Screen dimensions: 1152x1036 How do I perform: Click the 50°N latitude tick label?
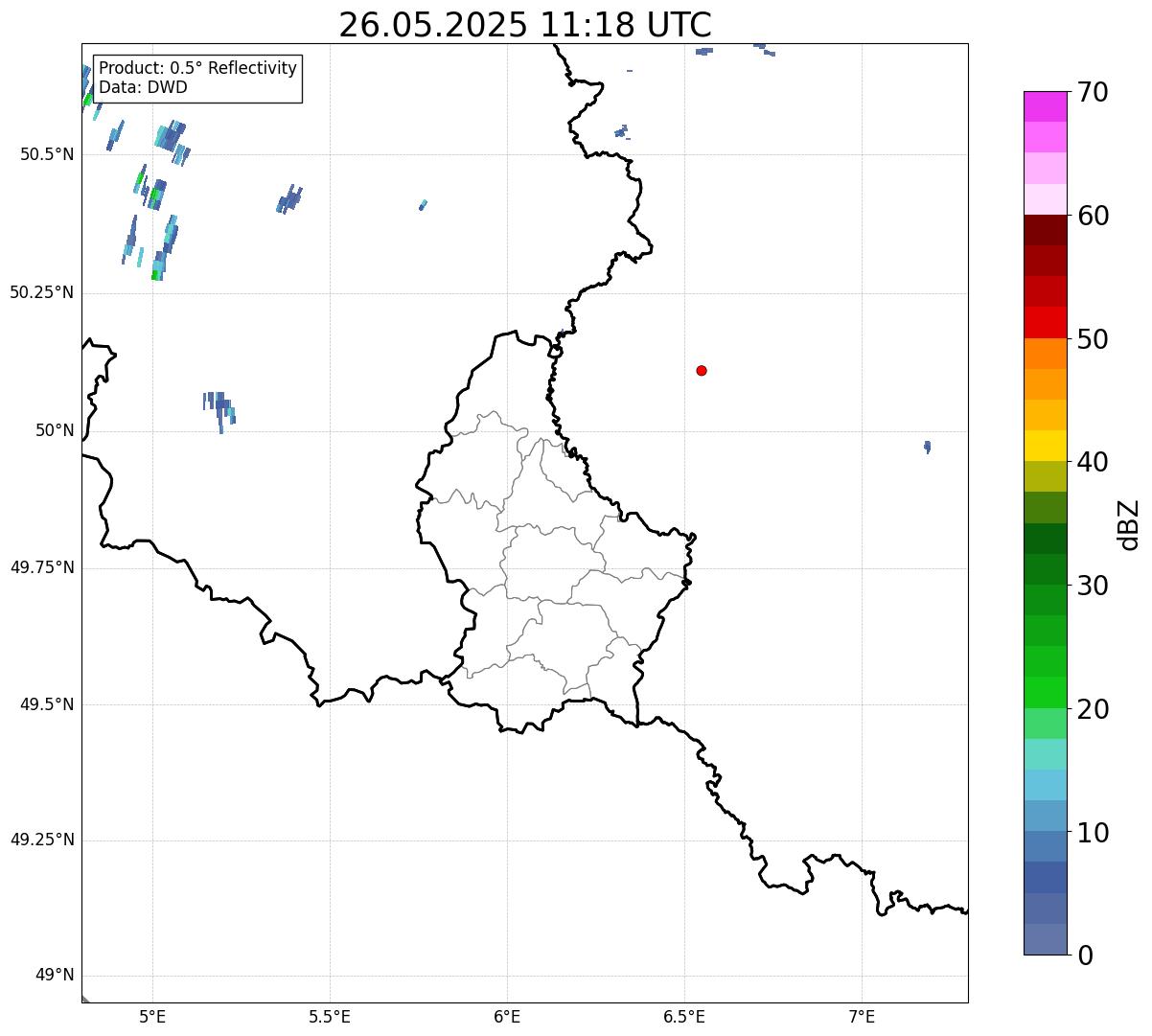click(x=54, y=430)
